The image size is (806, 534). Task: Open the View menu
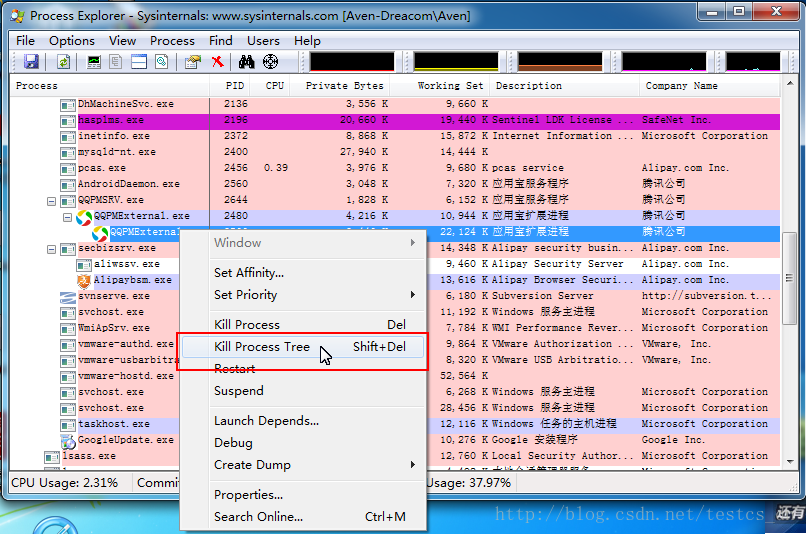coord(122,41)
